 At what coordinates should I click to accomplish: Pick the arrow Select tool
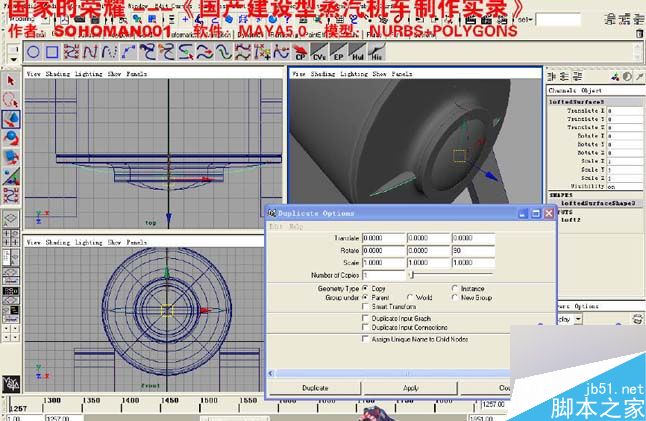pos(11,81)
